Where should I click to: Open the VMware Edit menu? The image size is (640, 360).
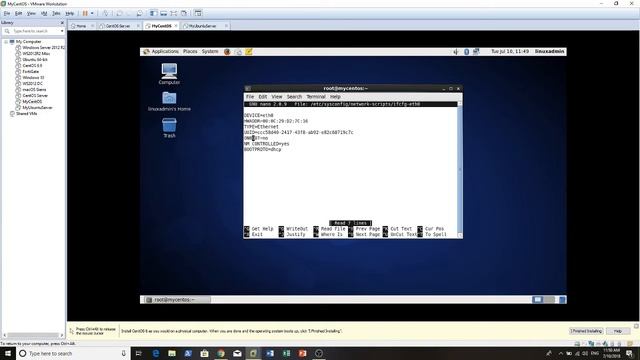click(x=19, y=13)
